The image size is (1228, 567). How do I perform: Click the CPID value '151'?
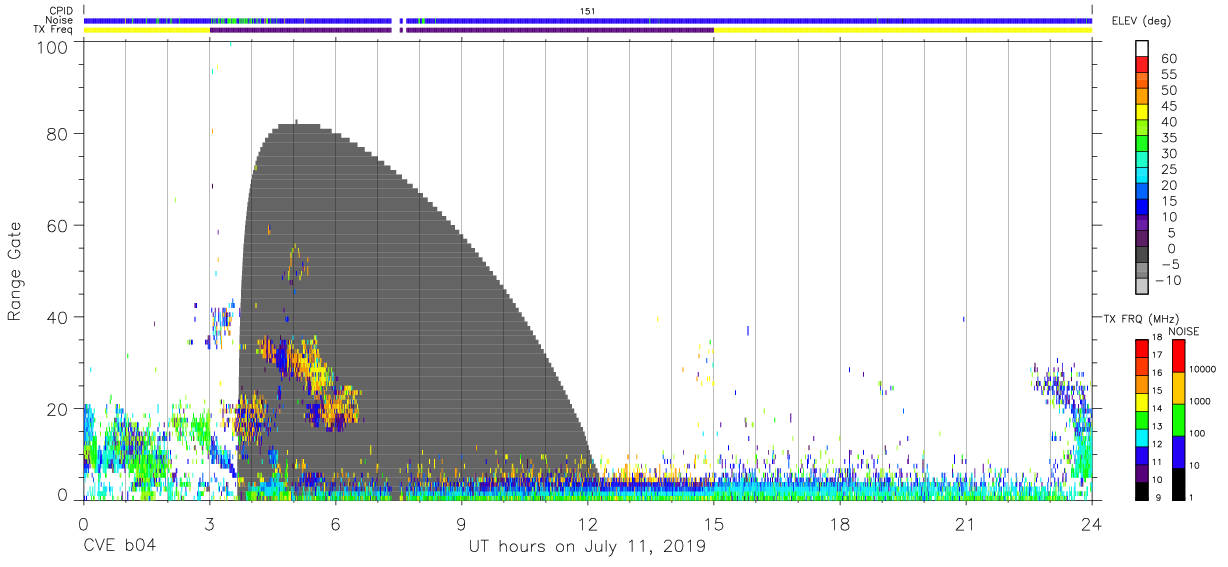pyautogui.click(x=588, y=10)
